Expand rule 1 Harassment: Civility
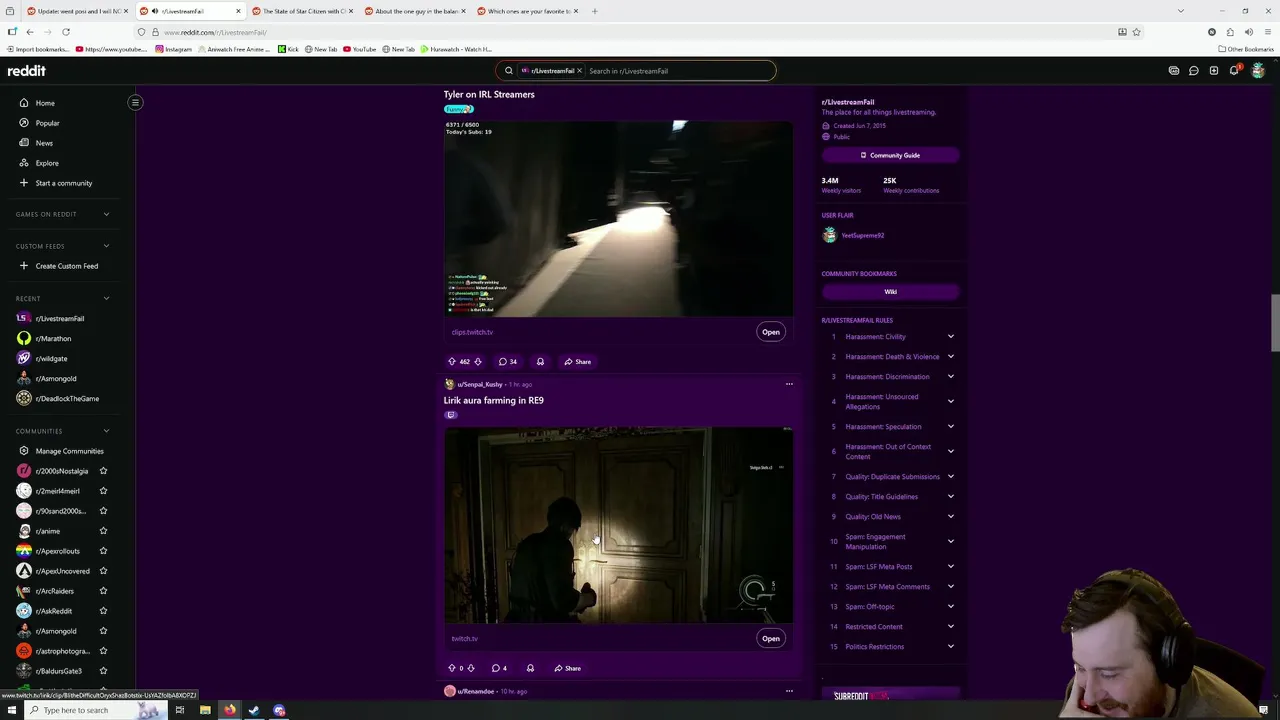This screenshot has width=1280, height=720. 951,337
